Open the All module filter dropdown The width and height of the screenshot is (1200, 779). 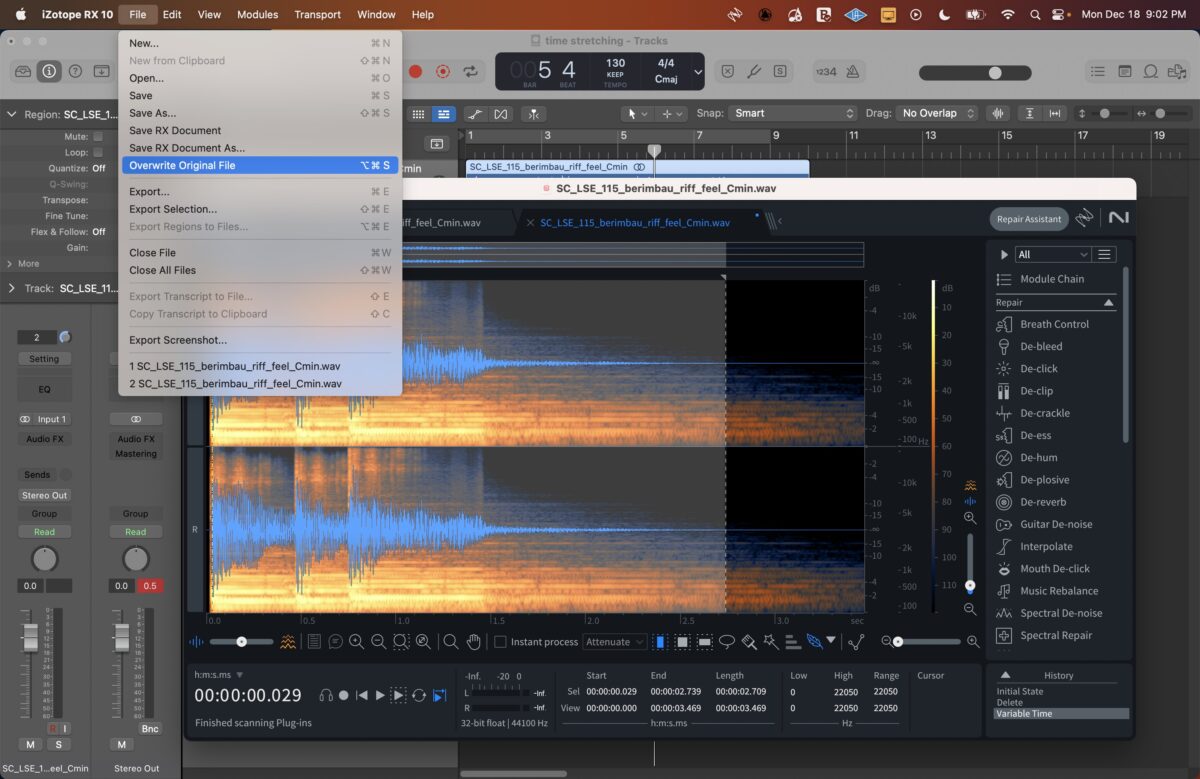1052,254
